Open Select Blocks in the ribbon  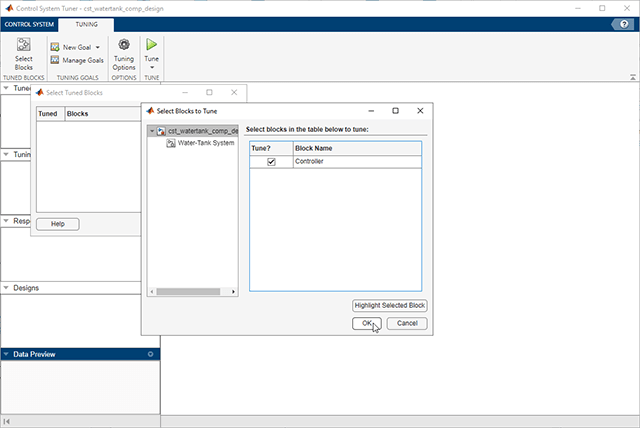(x=24, y=54)
